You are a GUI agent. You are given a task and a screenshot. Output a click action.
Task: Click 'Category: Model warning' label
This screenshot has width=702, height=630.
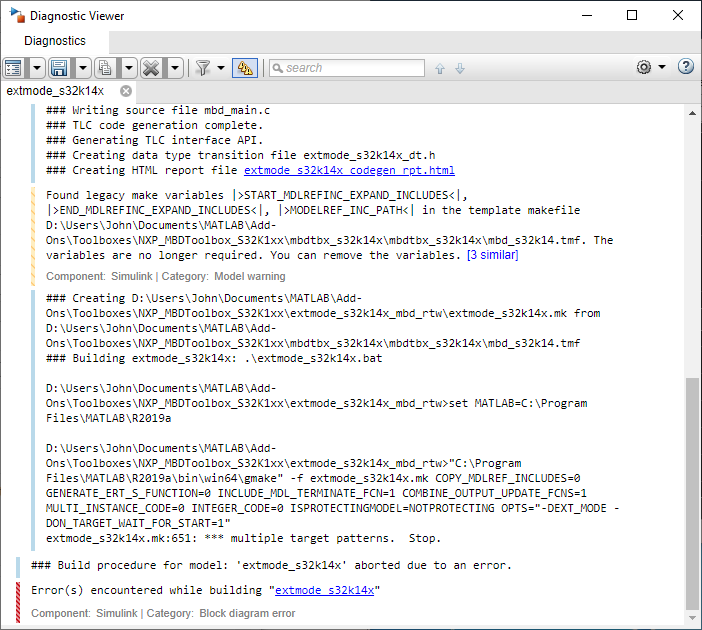pyautogui.click(x=223, y=276)
